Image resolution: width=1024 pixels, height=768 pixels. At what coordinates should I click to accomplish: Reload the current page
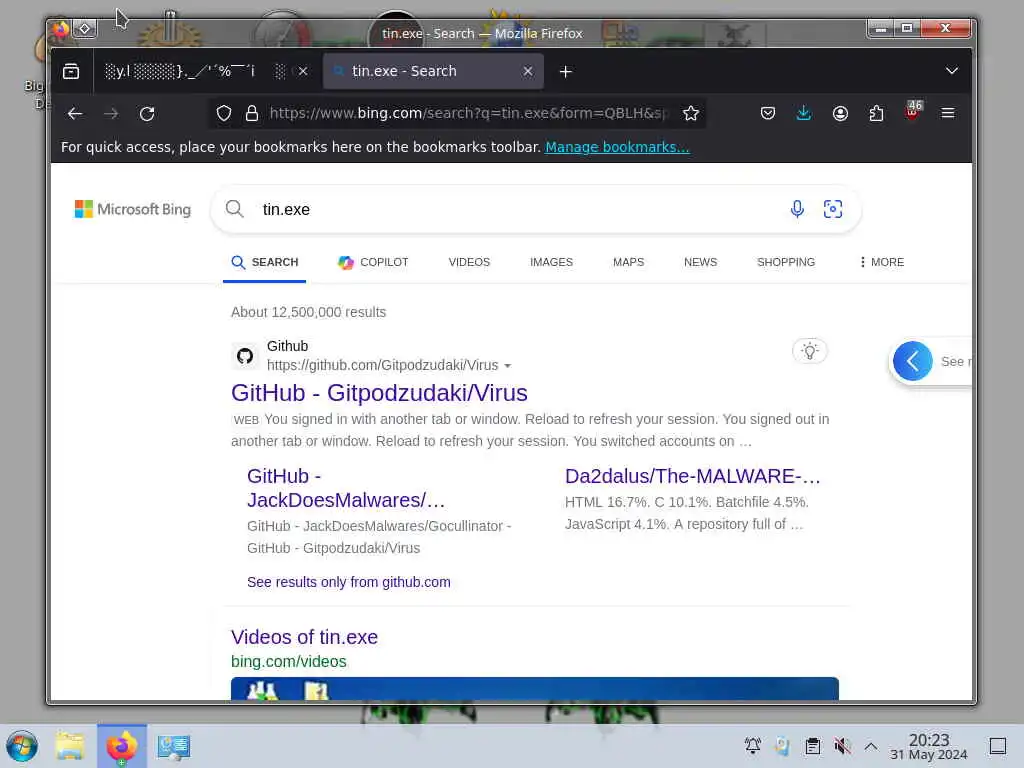point(147,114)
